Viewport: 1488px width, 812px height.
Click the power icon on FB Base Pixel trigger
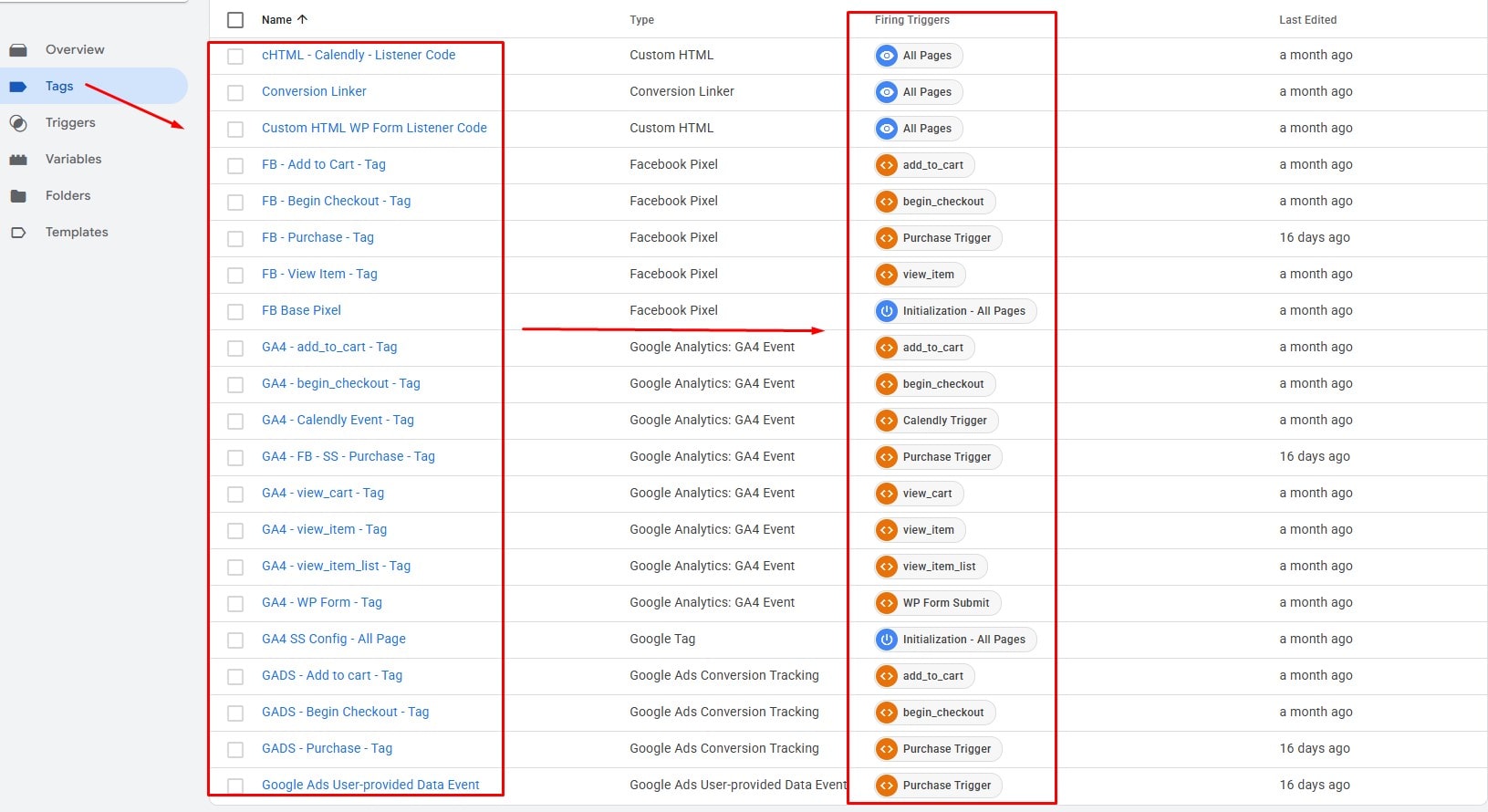click(886, 311)
